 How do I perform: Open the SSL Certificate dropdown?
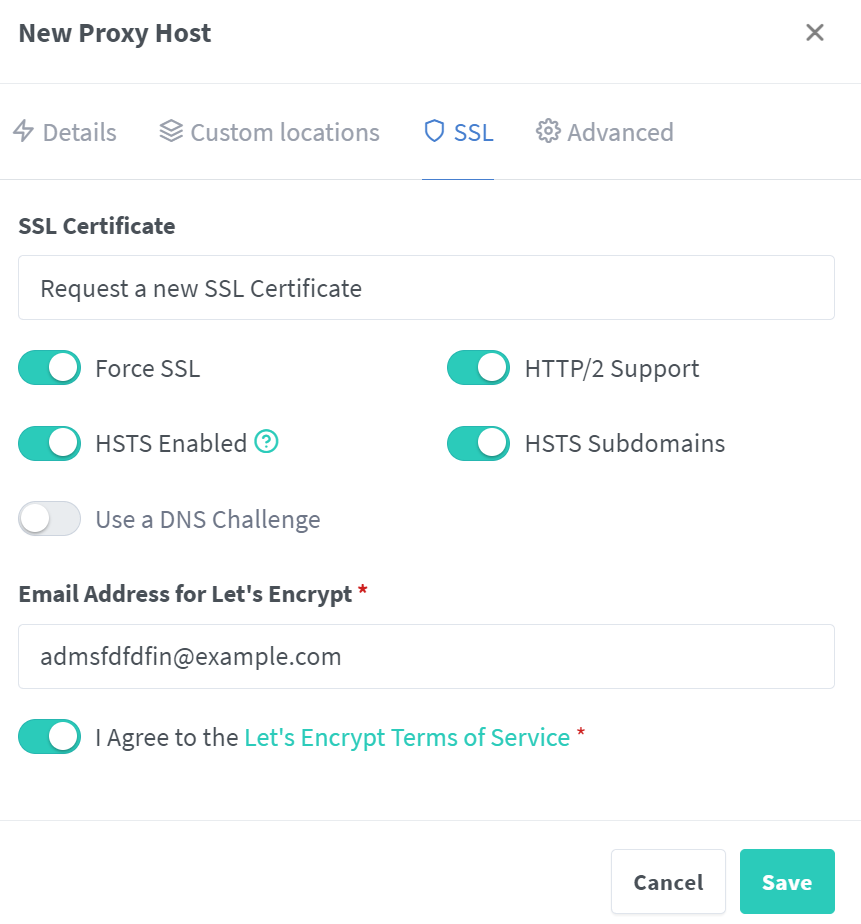[426, 288]
